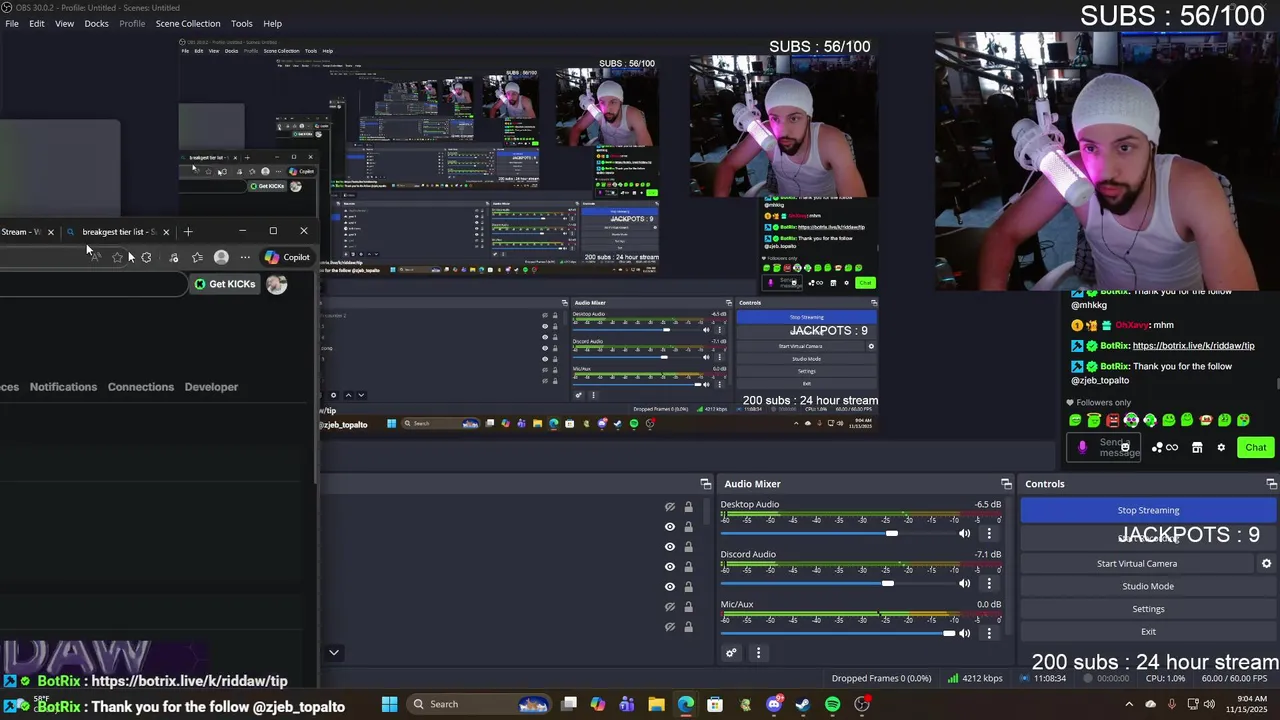Open Steam from the taskbar

pos(803,704)
